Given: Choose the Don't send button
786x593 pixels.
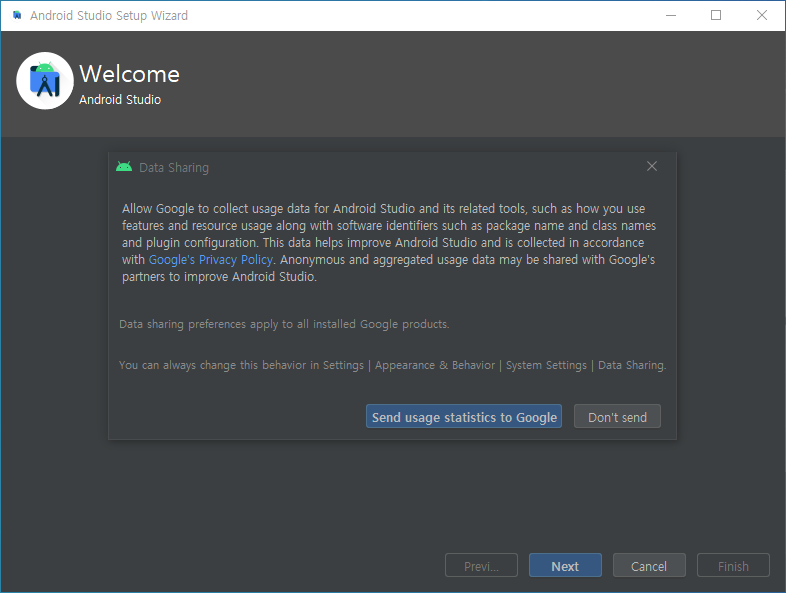Looking at the screenshot, I should (617, 417).
